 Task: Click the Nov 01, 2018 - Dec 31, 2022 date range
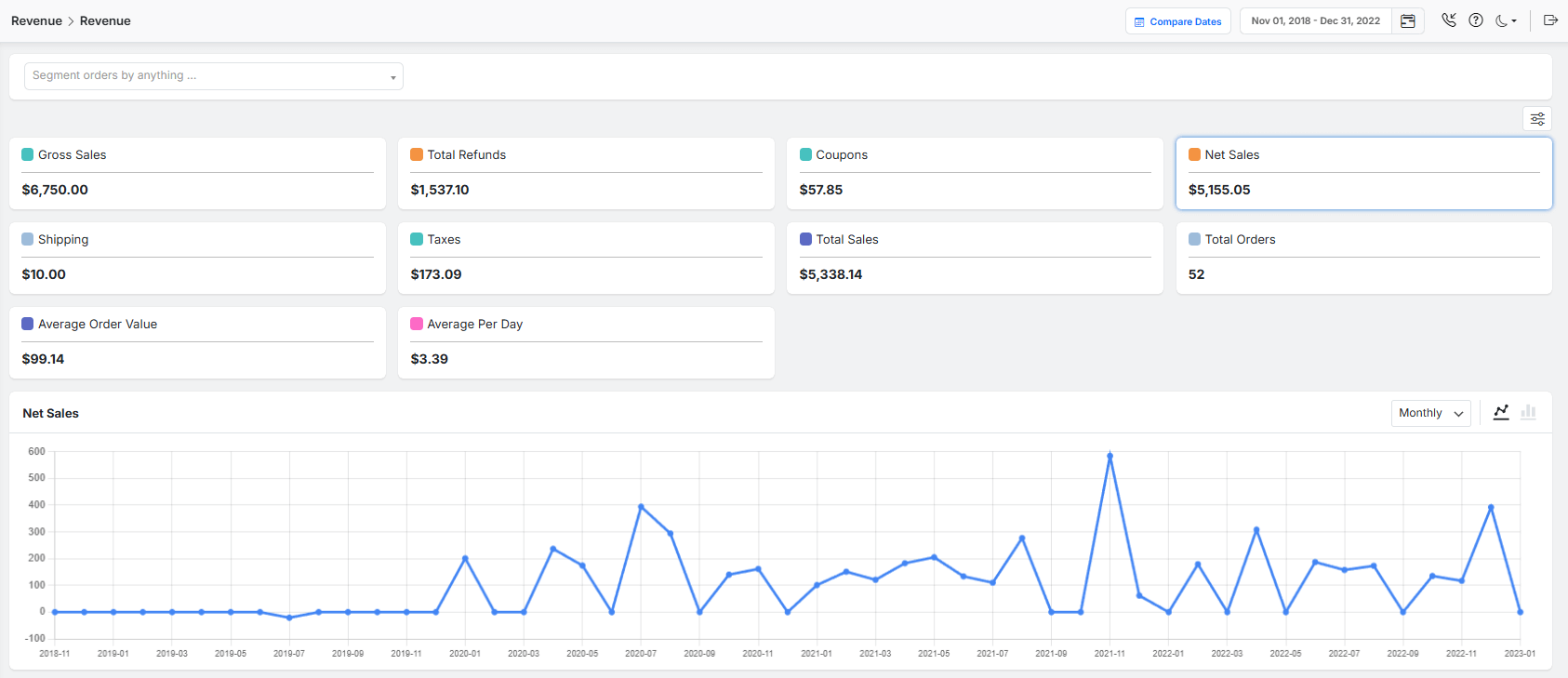(1315, 21)
